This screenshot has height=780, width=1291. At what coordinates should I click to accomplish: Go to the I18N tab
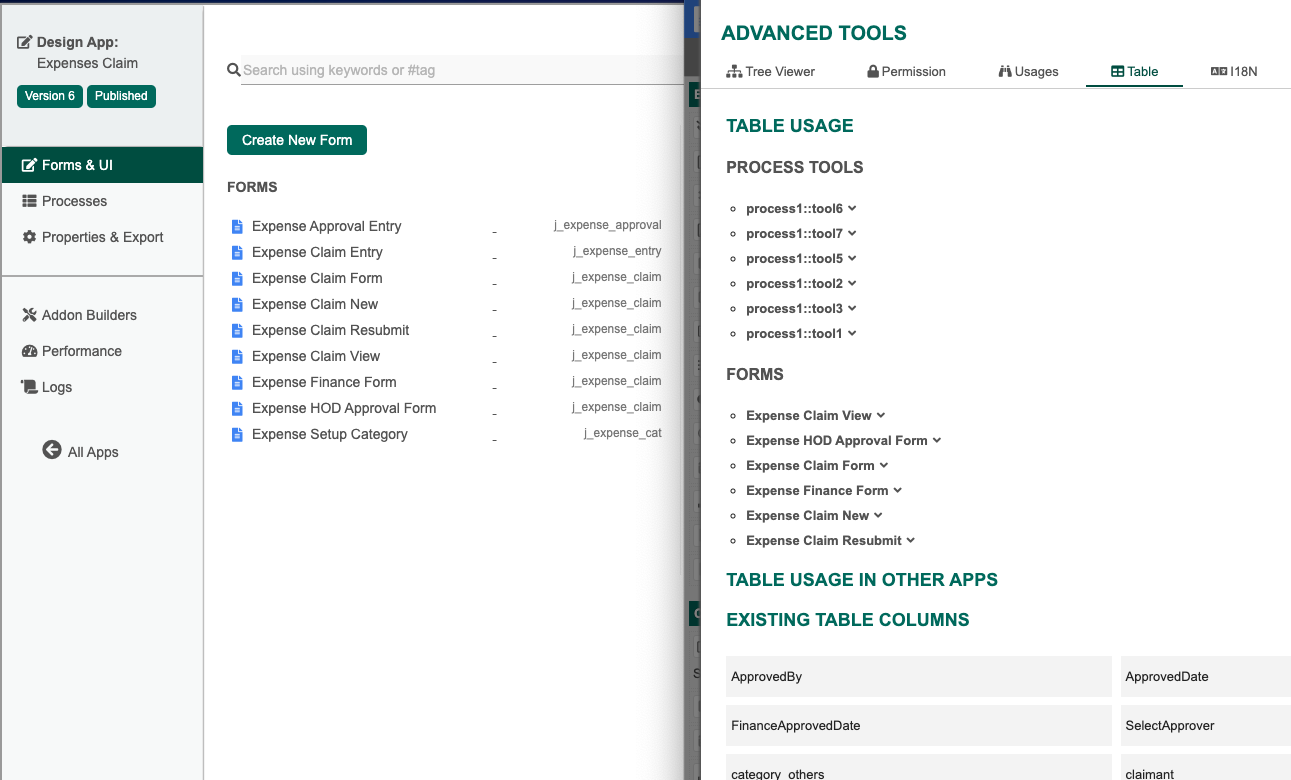coord(1233,72)
